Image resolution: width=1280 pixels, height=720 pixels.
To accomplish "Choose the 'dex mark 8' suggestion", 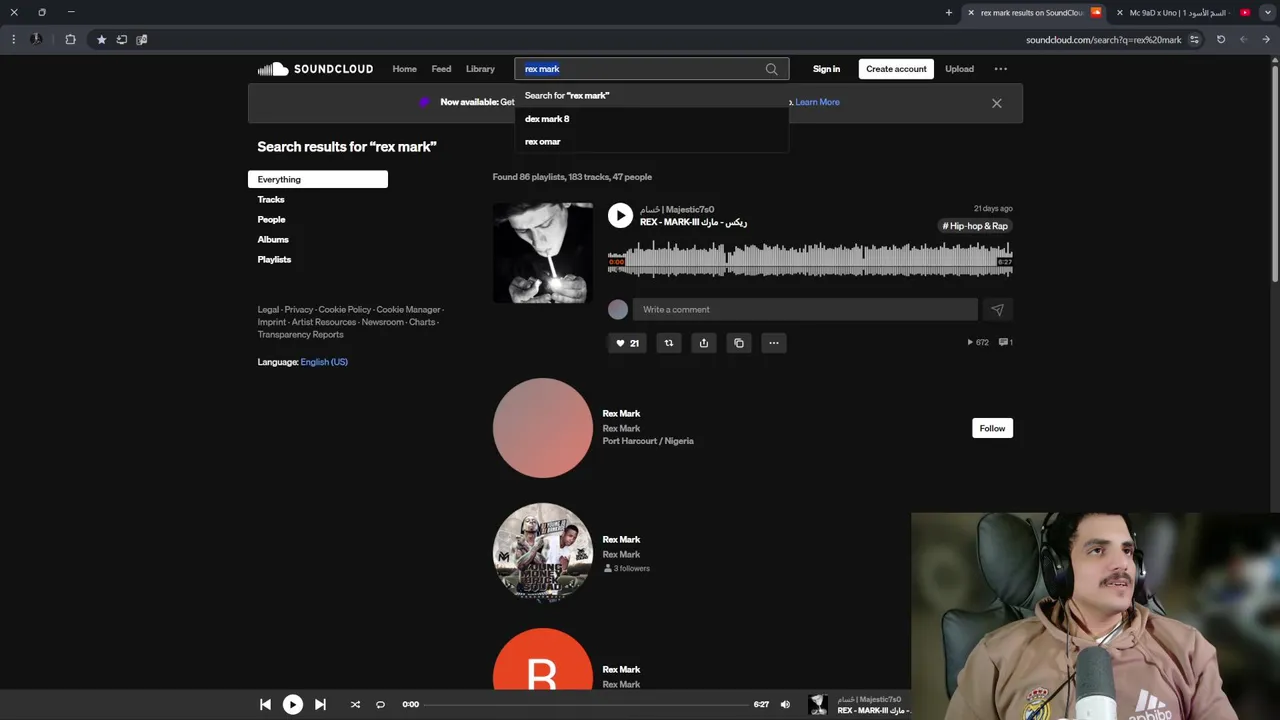I will tap(651, 119).
